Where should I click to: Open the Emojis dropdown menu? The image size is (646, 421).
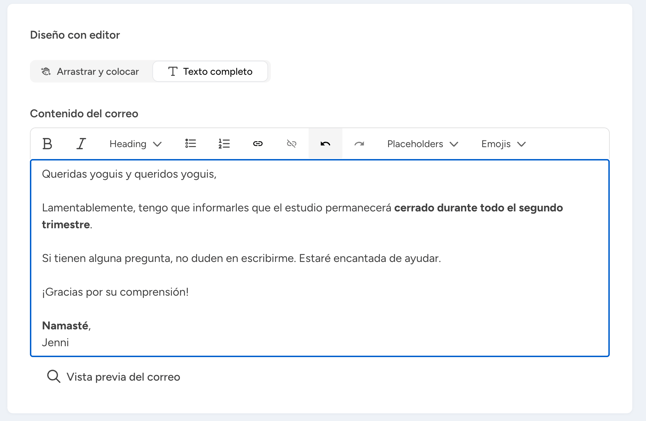pyautogui.click(x=503, y=144)
